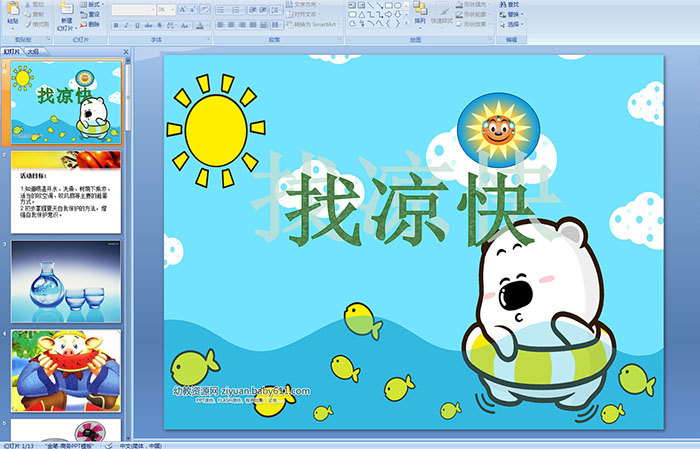The width and height of the screenshot is (700, 449).
Task: Select slide 4 thumbnail with watermelon pig
Action: (x=66, y=370)
